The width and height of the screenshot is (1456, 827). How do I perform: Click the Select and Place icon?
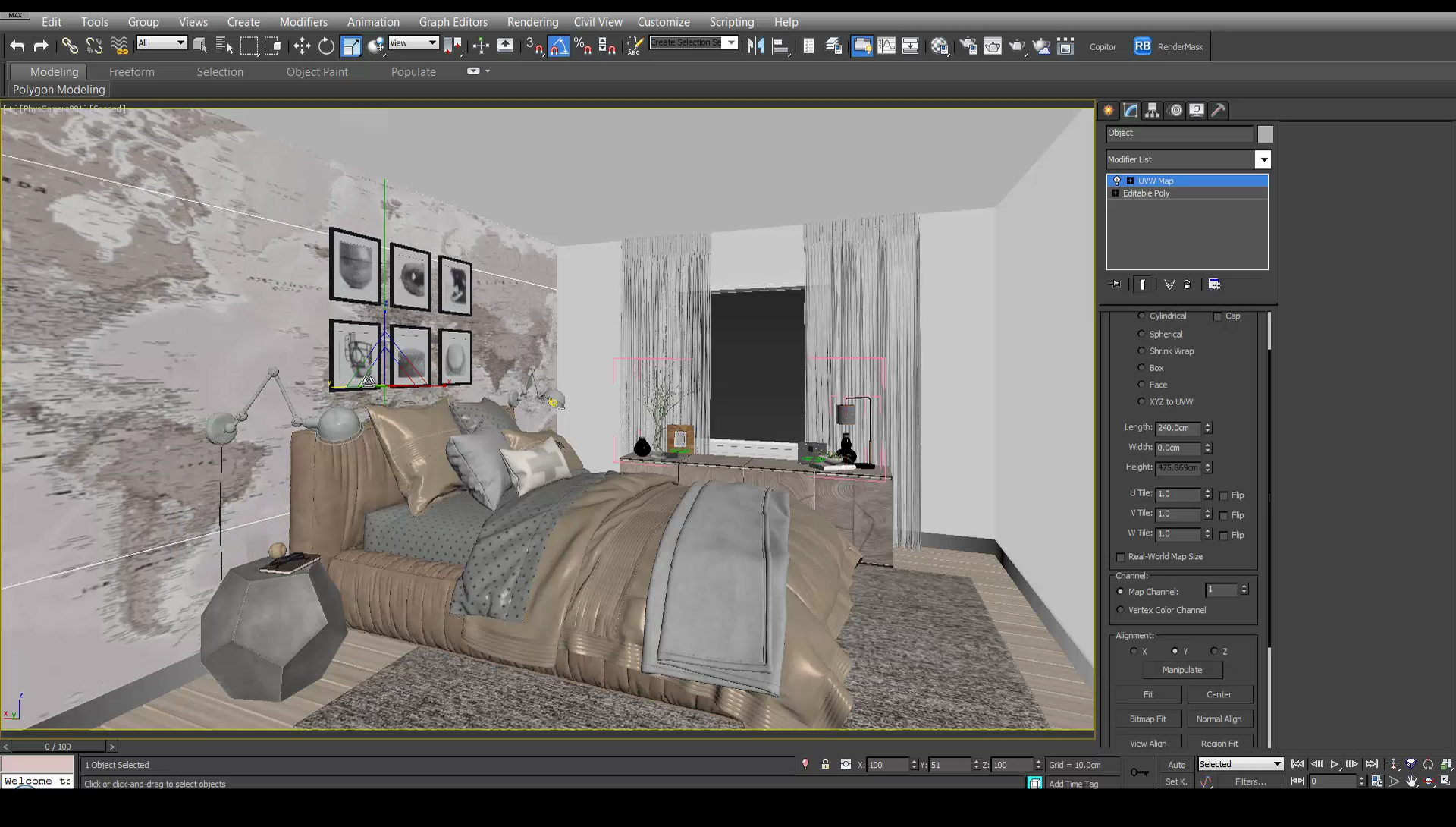point(375,46)
